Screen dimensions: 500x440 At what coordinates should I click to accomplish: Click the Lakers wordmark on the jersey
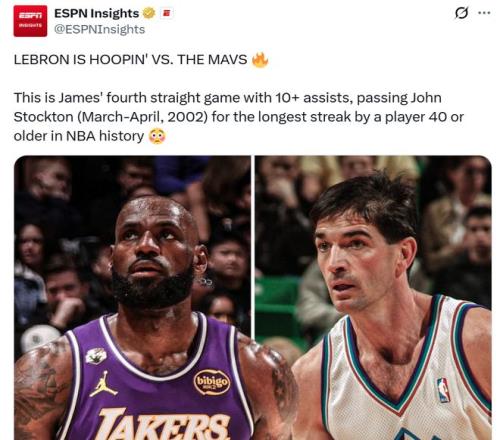162,424
